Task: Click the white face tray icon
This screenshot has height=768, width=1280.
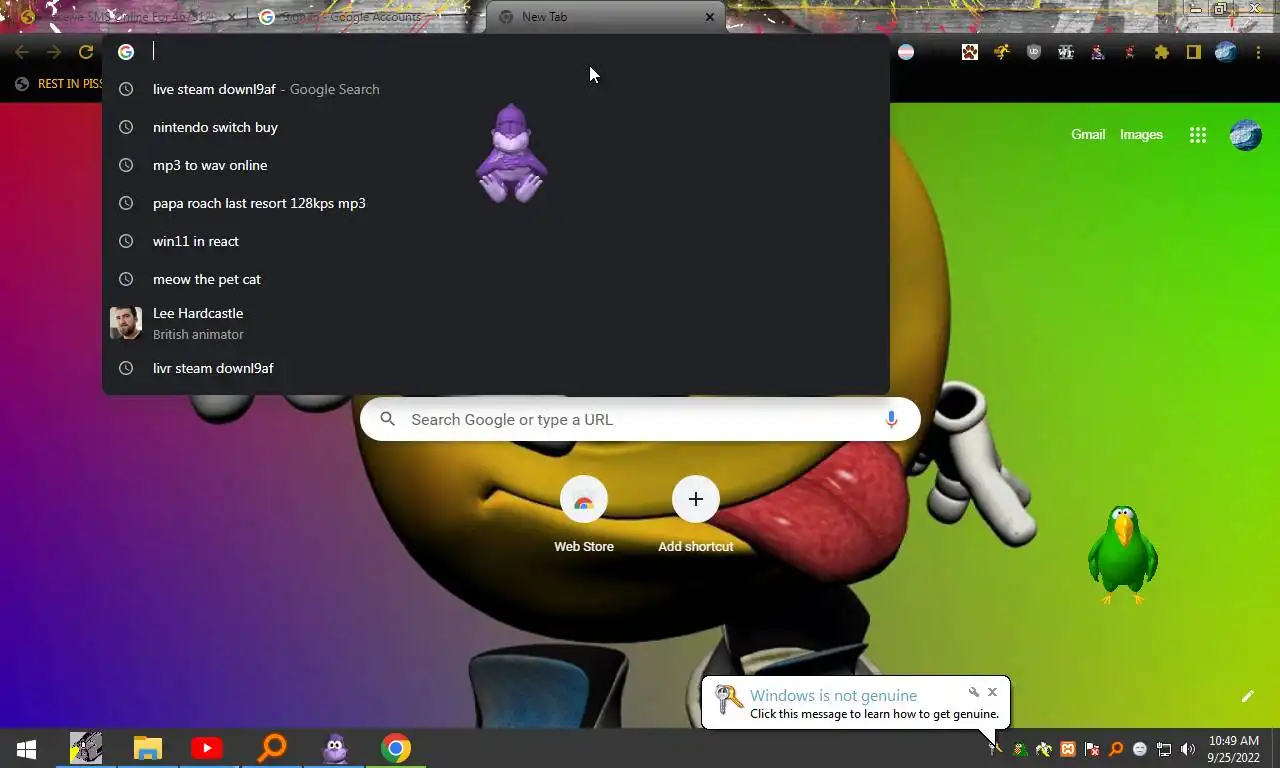Action: click(1140, 749)
